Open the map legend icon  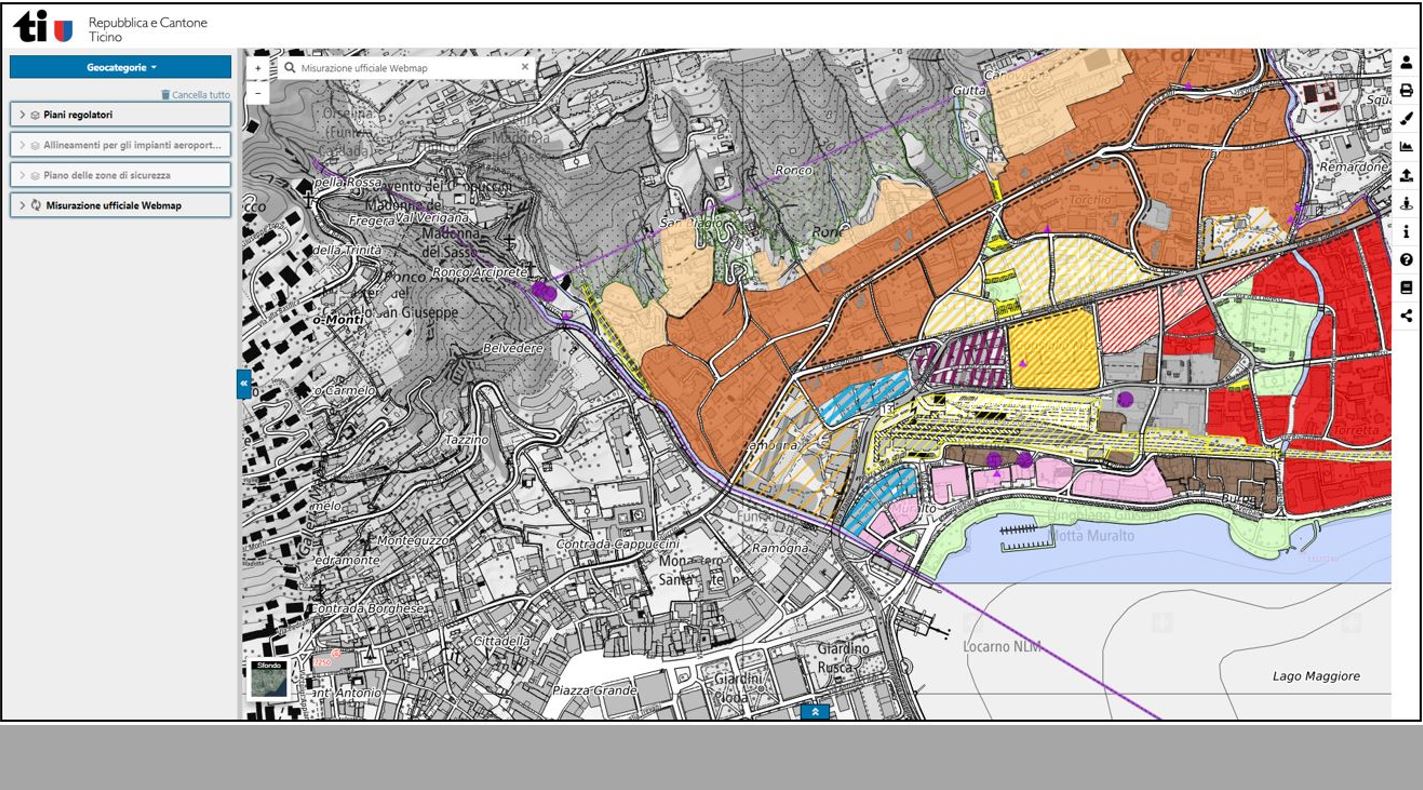tap(1408, 286)
